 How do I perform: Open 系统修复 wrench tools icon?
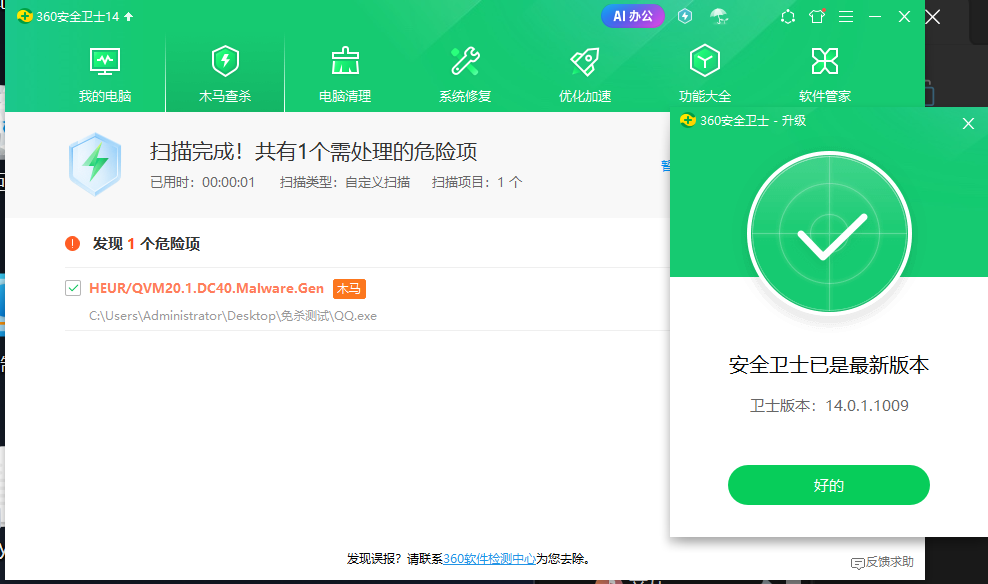[465, 62]
